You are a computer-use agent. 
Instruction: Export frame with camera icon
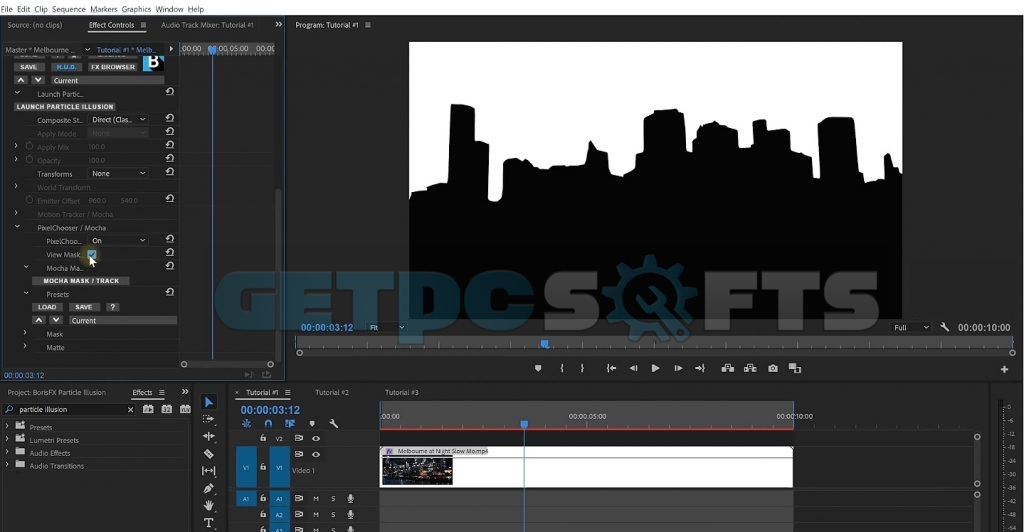[x=773, y=369]
